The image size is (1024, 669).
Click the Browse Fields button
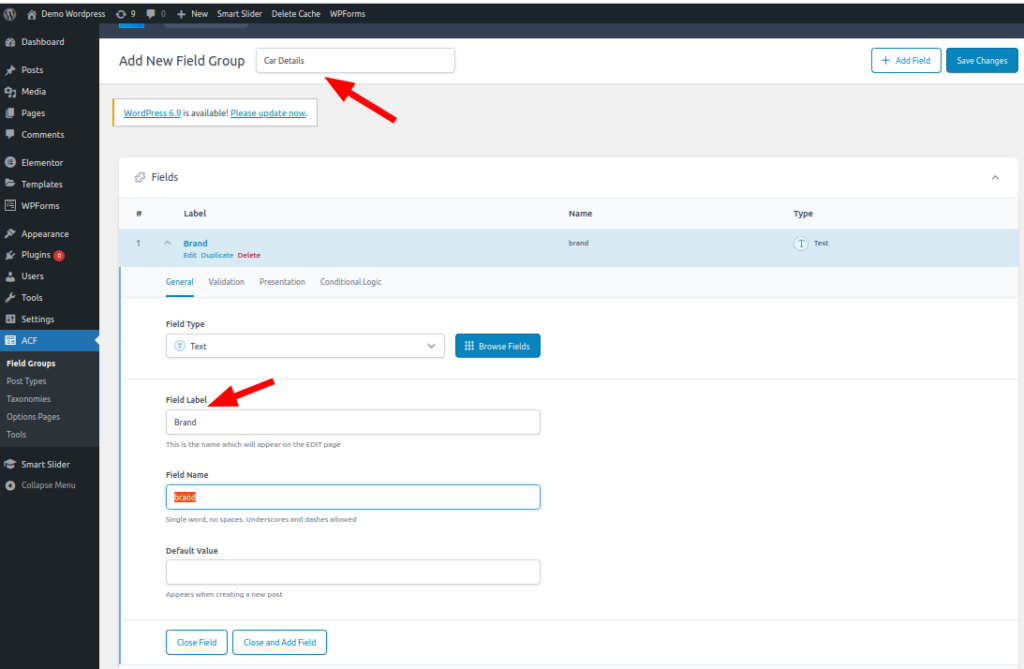point(497,346)
